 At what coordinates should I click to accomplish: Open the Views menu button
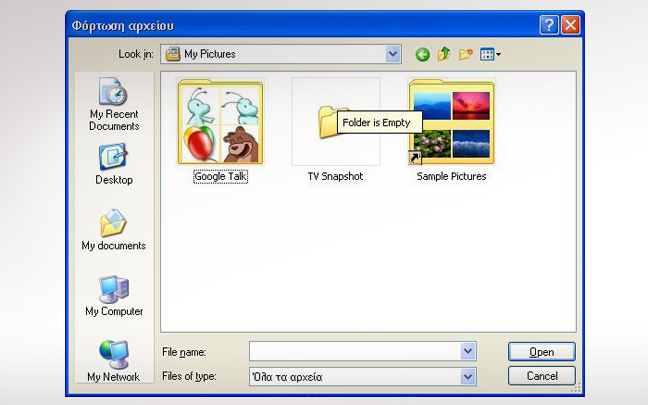coord(490,54)
